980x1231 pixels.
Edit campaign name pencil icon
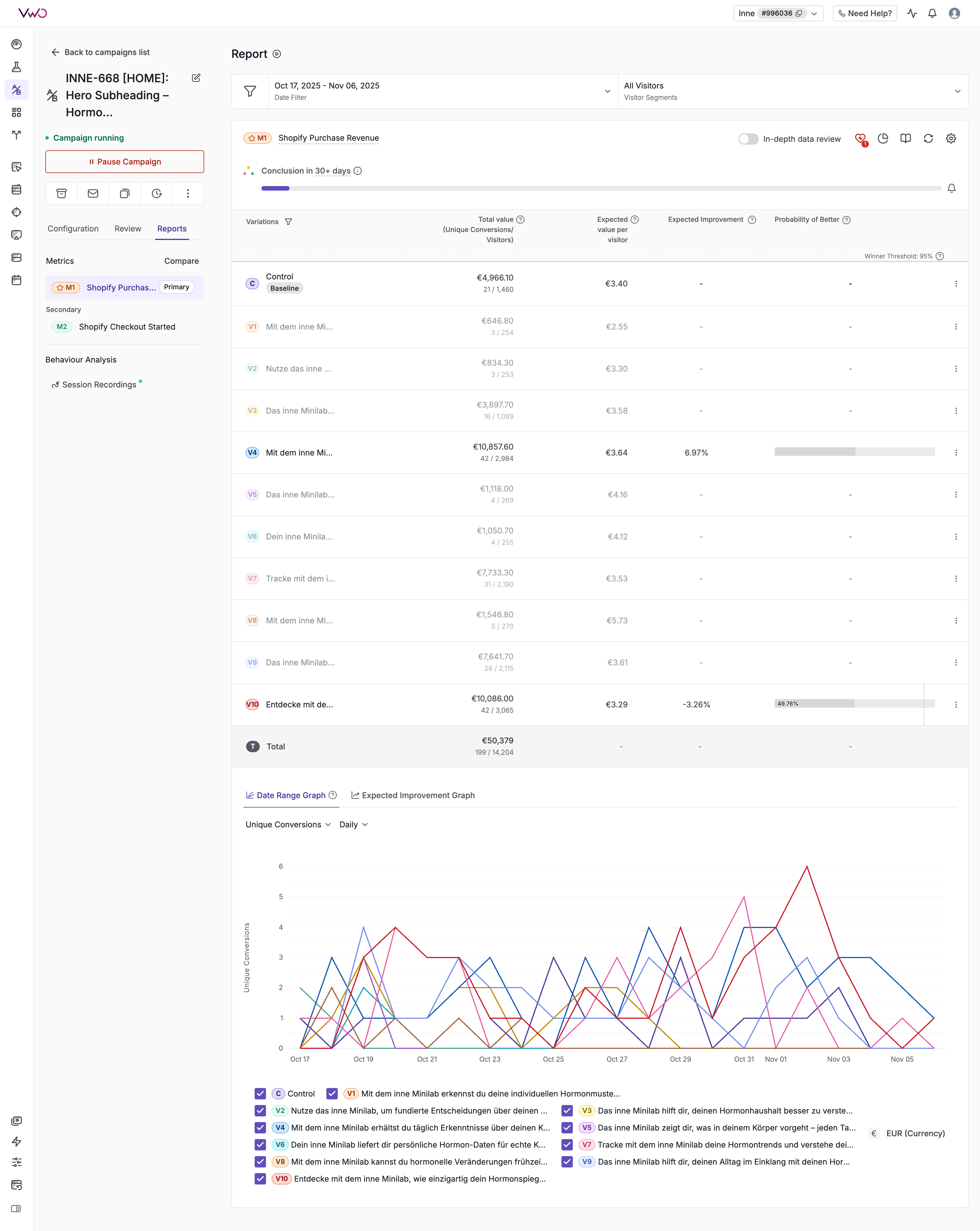tap(196, 78)
